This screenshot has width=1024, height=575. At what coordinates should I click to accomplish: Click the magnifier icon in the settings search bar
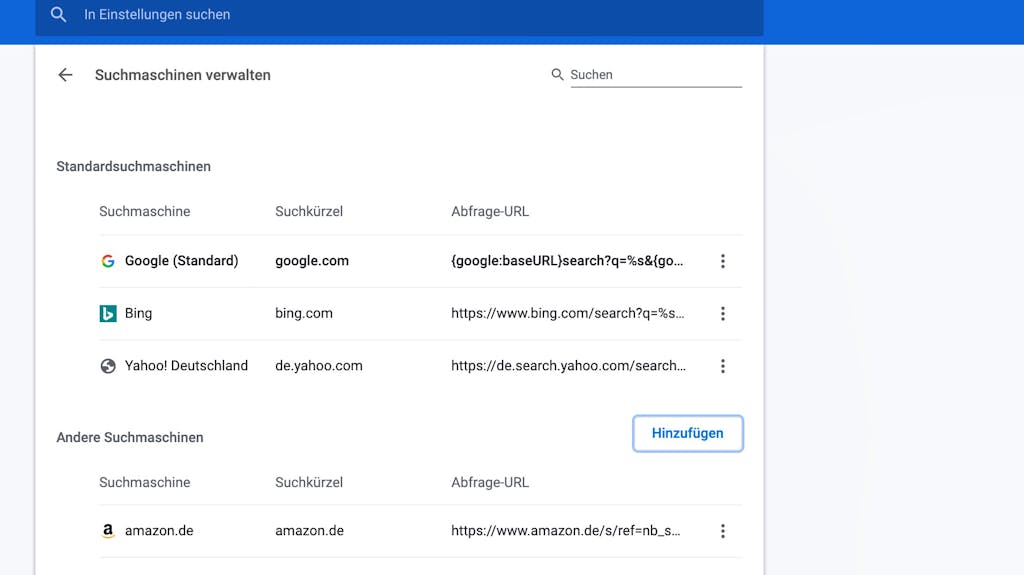58,14
